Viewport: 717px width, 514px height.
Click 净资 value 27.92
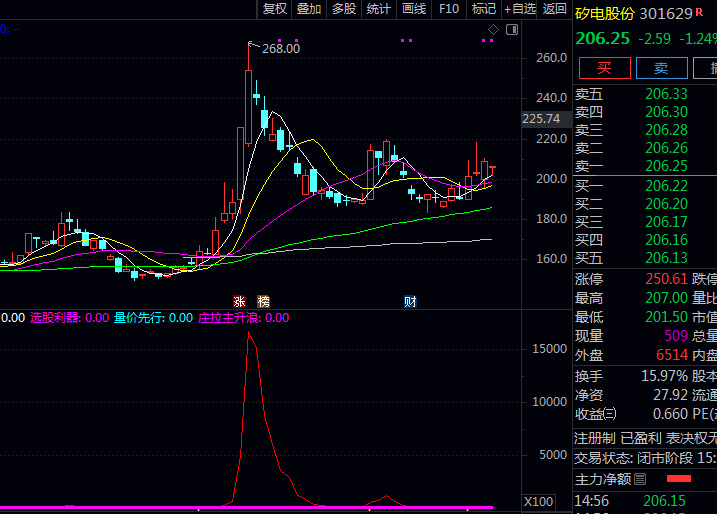[x=670, y=395]
